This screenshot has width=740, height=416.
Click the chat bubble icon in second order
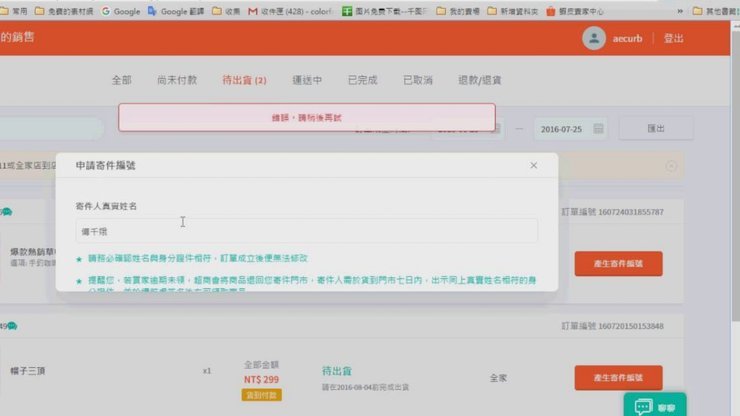tap(12, 326)
